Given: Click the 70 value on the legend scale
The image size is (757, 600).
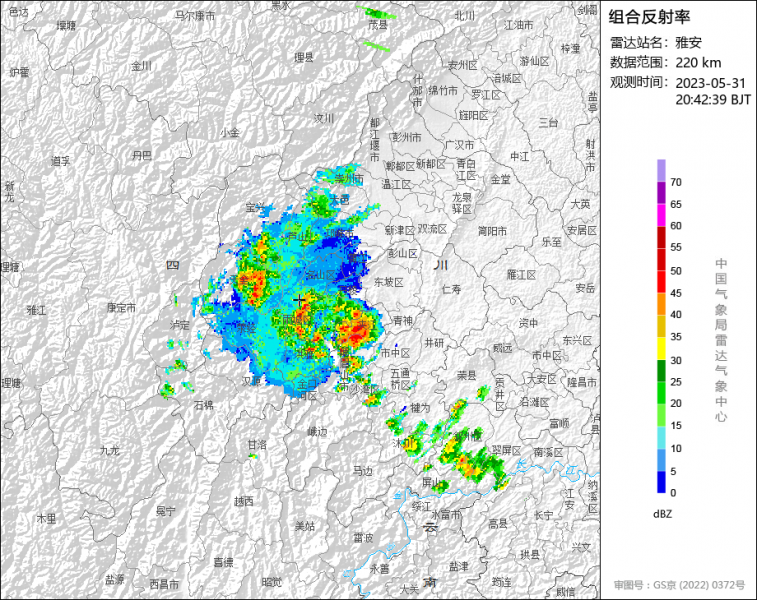Looking at the screenshot, I should pos(676,182).
